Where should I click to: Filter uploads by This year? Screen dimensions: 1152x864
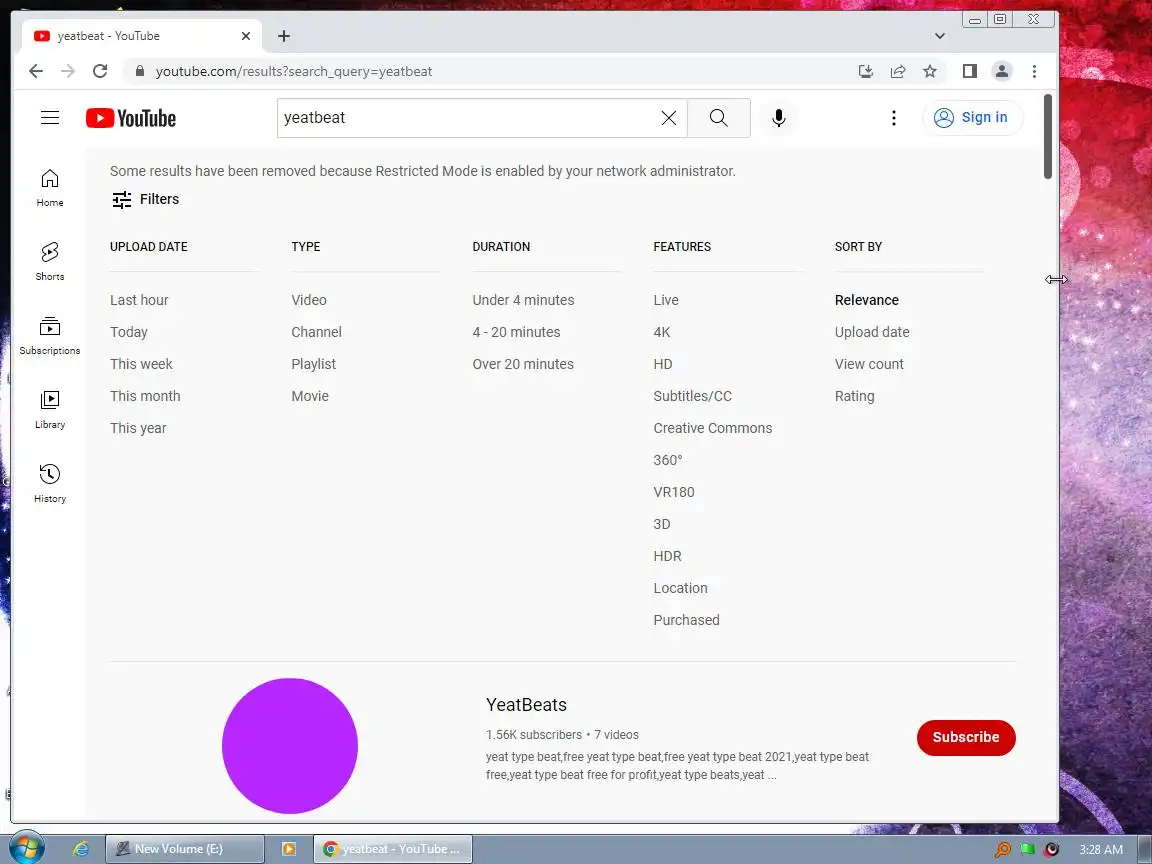pos(138,428)
